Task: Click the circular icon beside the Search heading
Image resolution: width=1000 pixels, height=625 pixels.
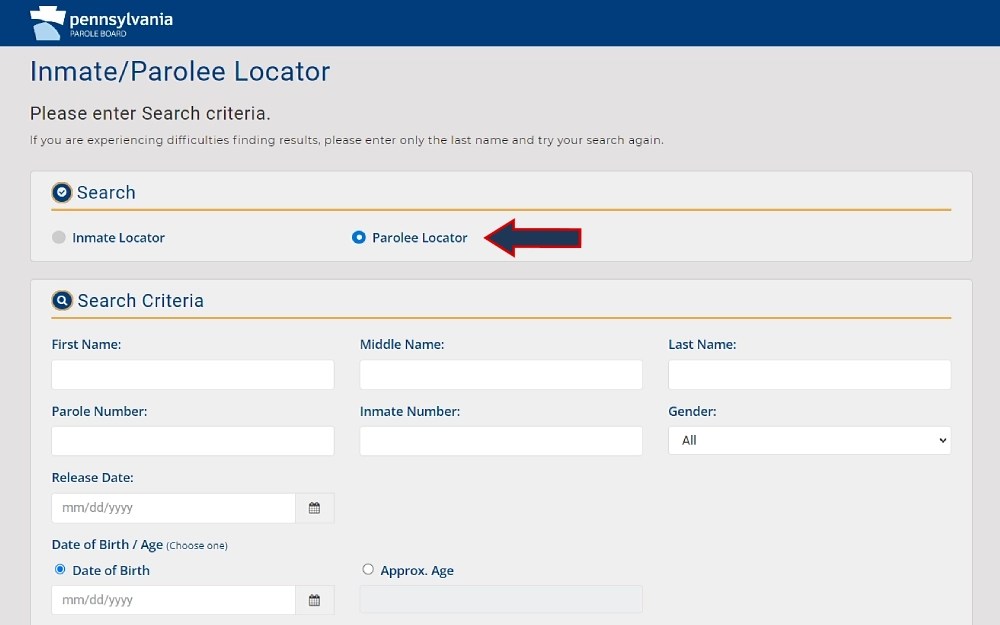Action: pyautogui.click(x=61, y=192)
